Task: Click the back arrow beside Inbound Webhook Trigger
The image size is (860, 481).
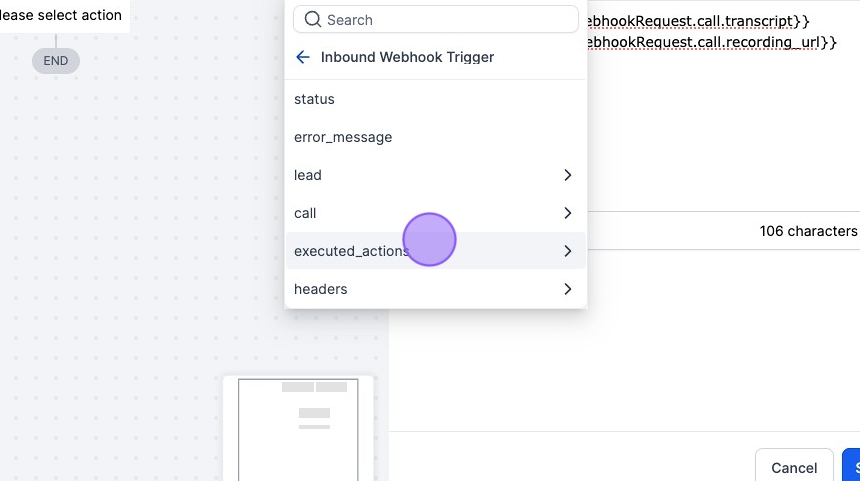Action: click(x=303, y=57)
